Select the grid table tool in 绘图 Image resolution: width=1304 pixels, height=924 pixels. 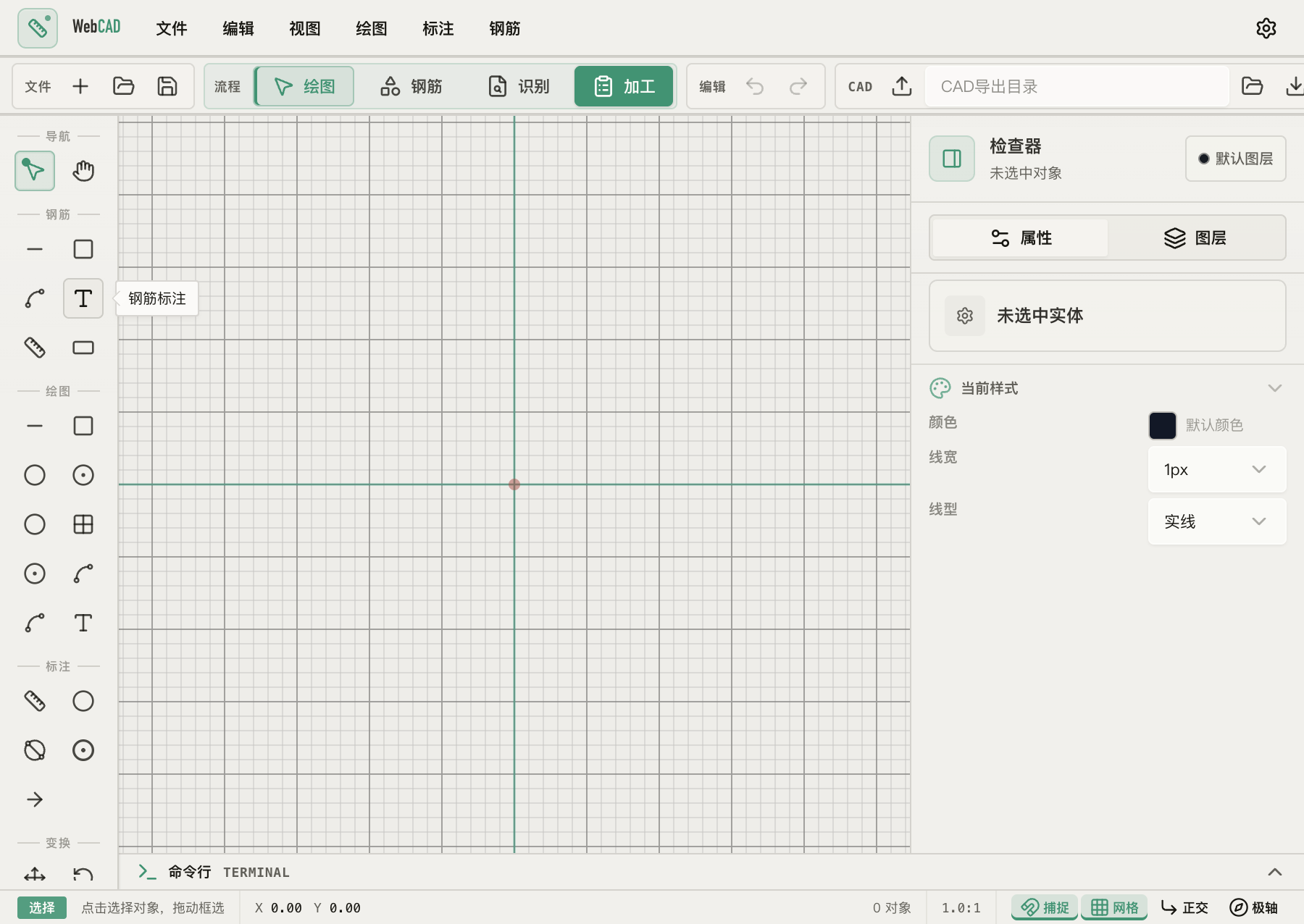point(83,524)
